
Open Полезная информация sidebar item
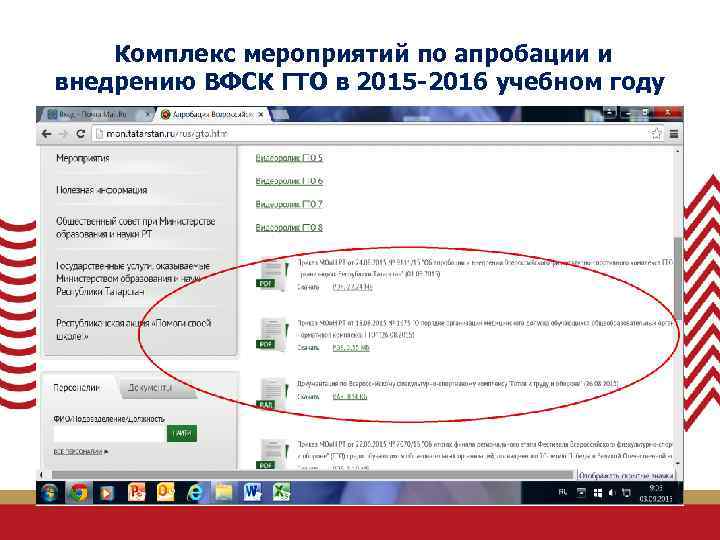click(101, 190)
